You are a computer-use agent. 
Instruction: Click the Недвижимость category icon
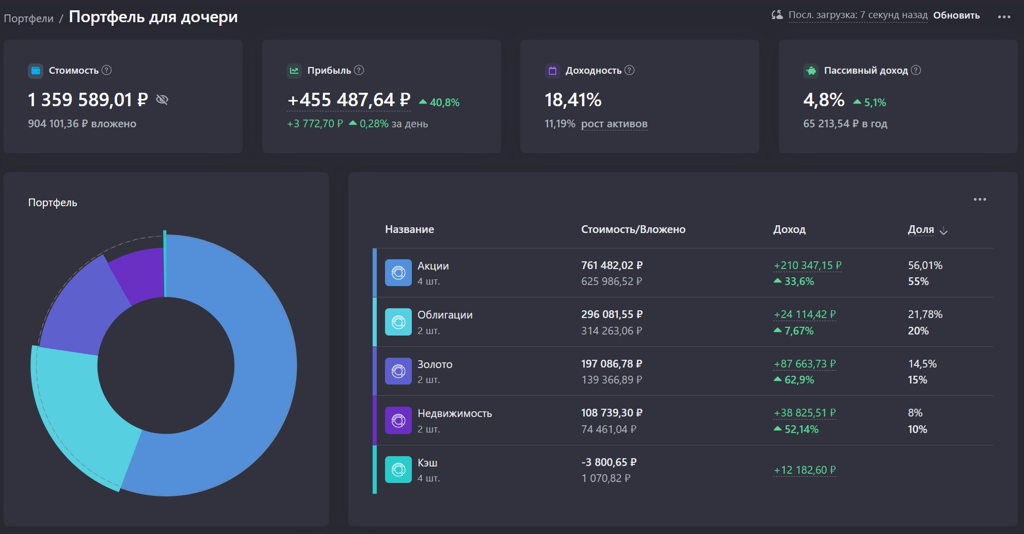(x=398, y=420)
